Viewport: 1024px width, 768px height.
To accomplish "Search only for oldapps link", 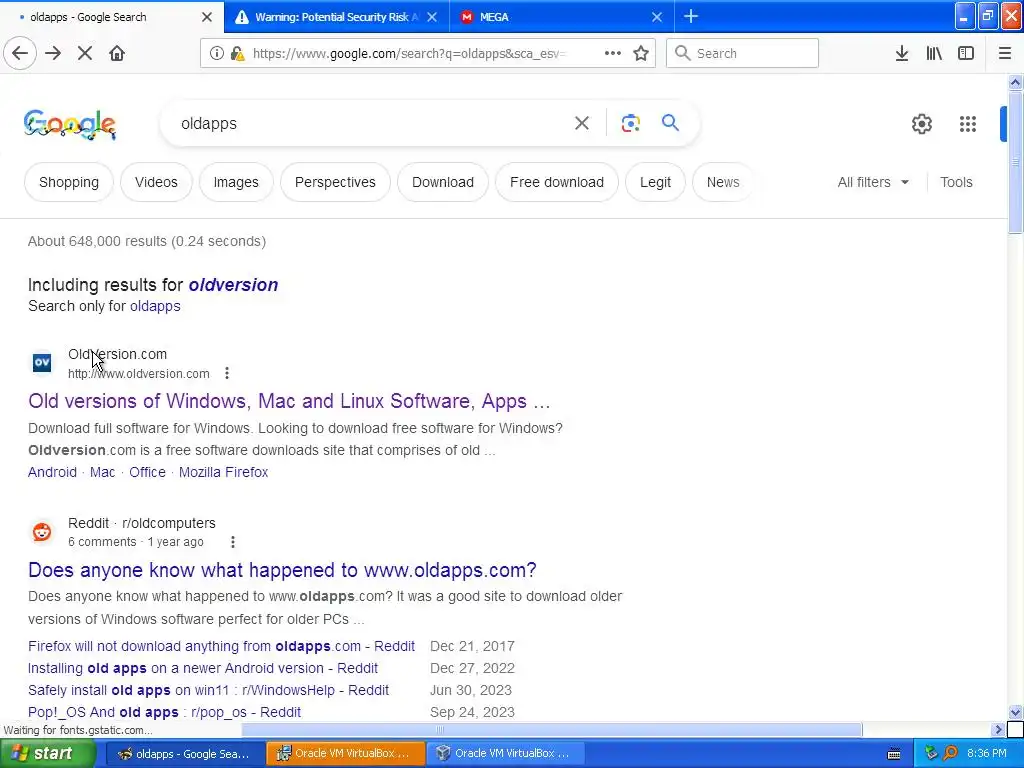I will click(x=155, y=306).
